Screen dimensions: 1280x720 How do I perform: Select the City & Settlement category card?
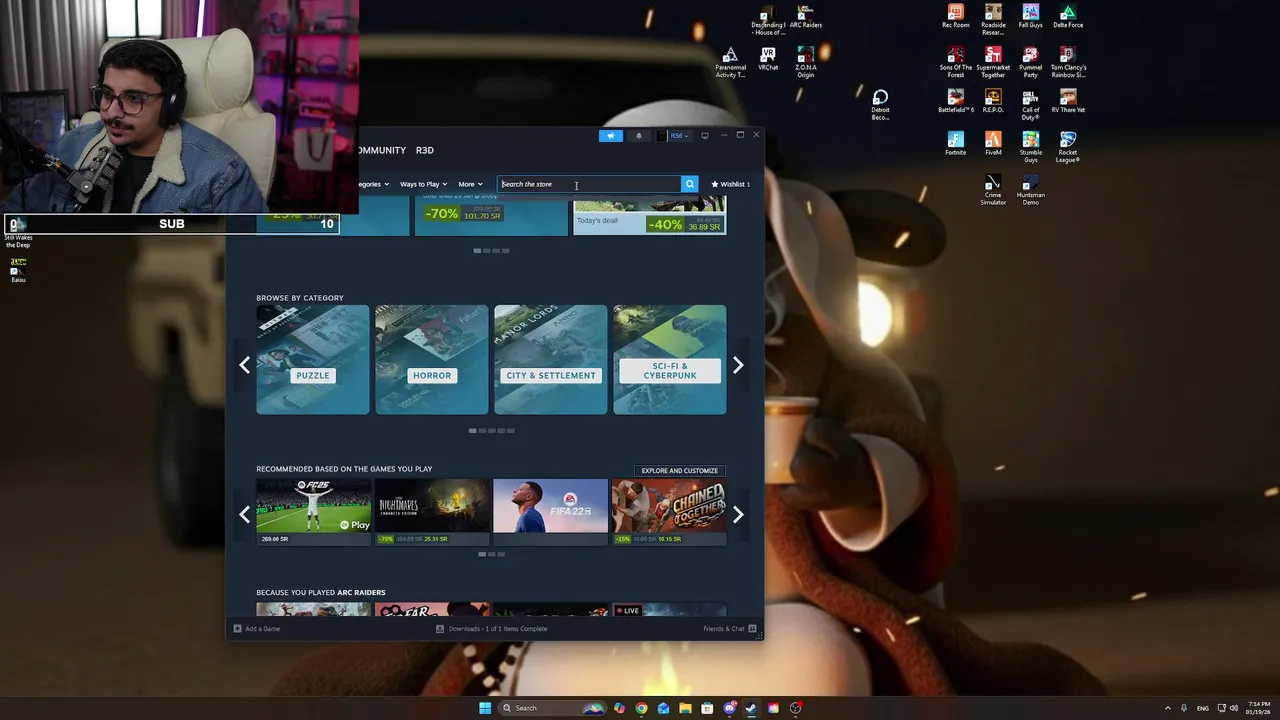tap(550, 359)
